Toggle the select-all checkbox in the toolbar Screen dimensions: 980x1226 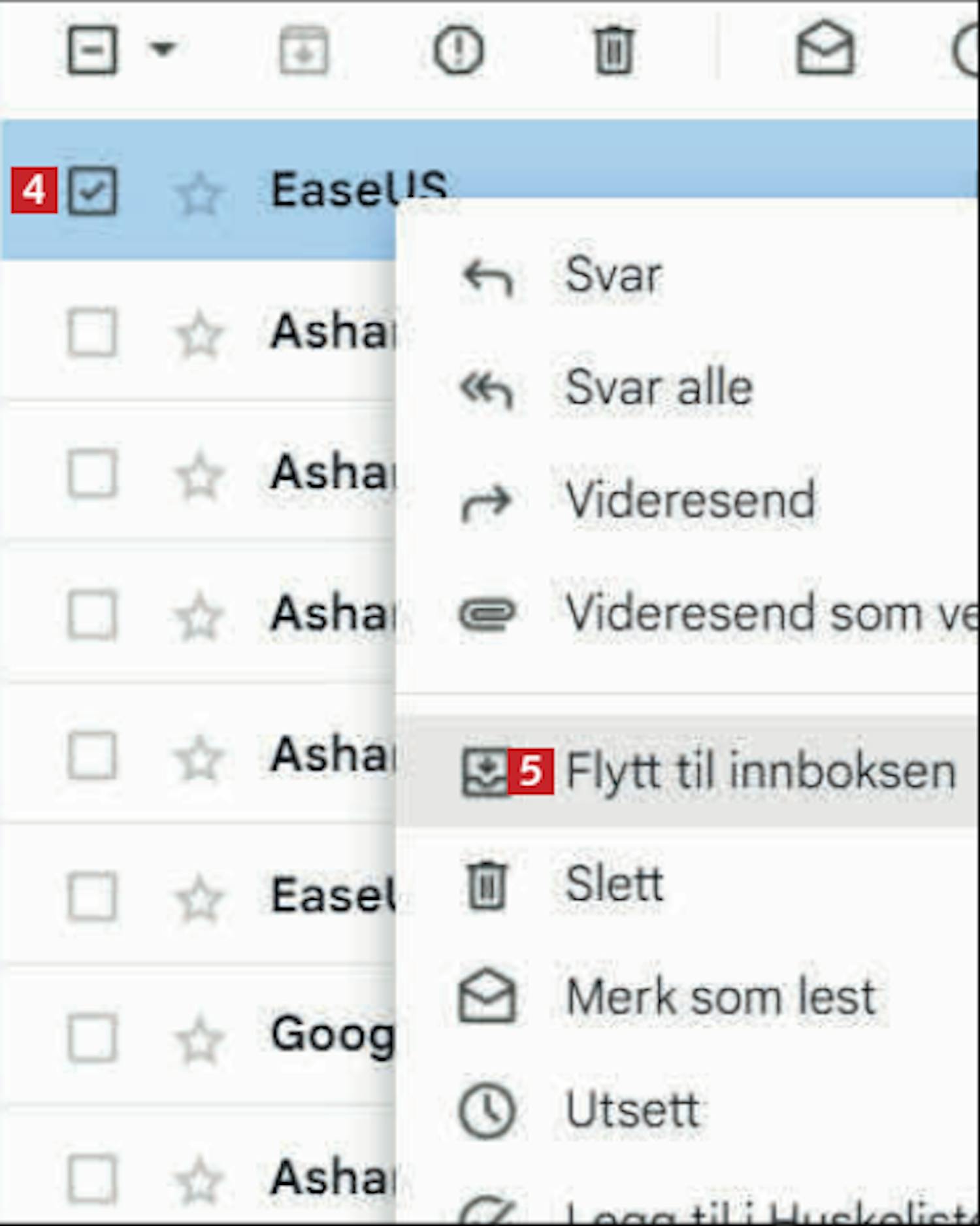click(93, 50)
